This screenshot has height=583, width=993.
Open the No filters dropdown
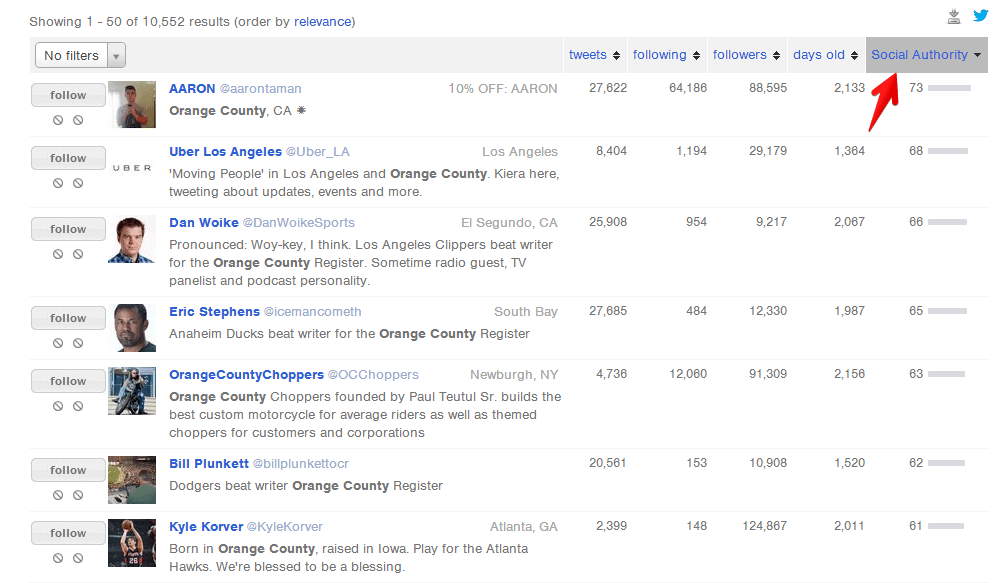tap(80, 56)
